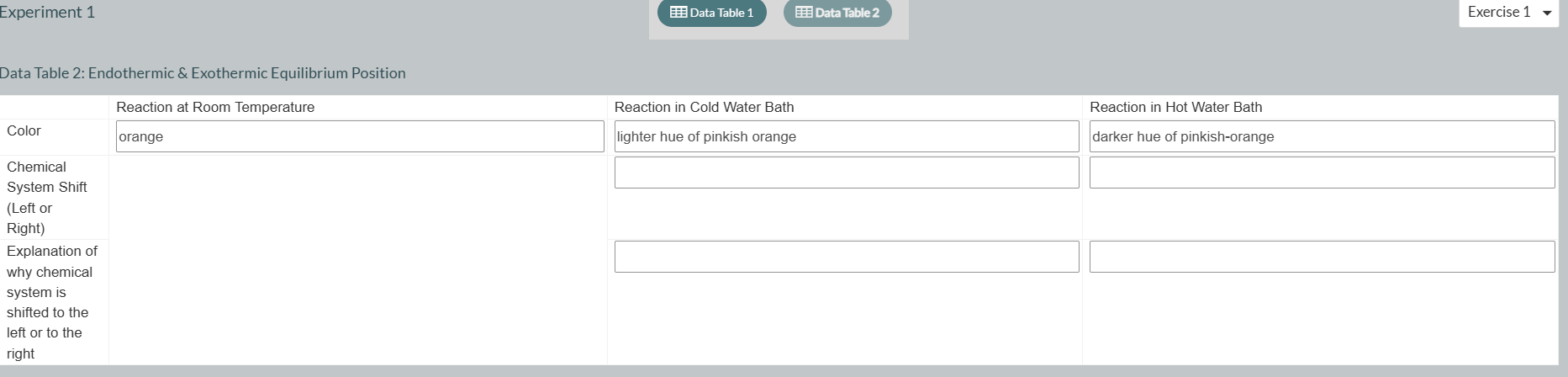This screenshot has width=1568, height=377.
Task: Select the cold water bath color field
Action: coord(847,136)
